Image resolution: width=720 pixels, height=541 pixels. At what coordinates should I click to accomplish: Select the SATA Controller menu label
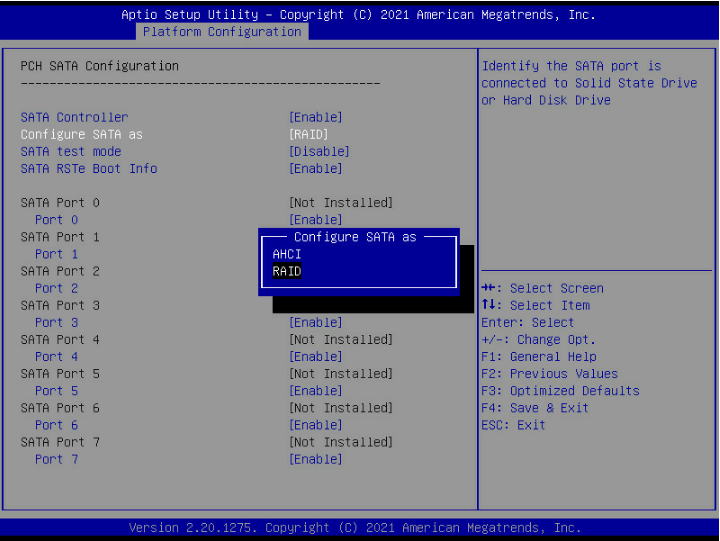tap(74, 117)
